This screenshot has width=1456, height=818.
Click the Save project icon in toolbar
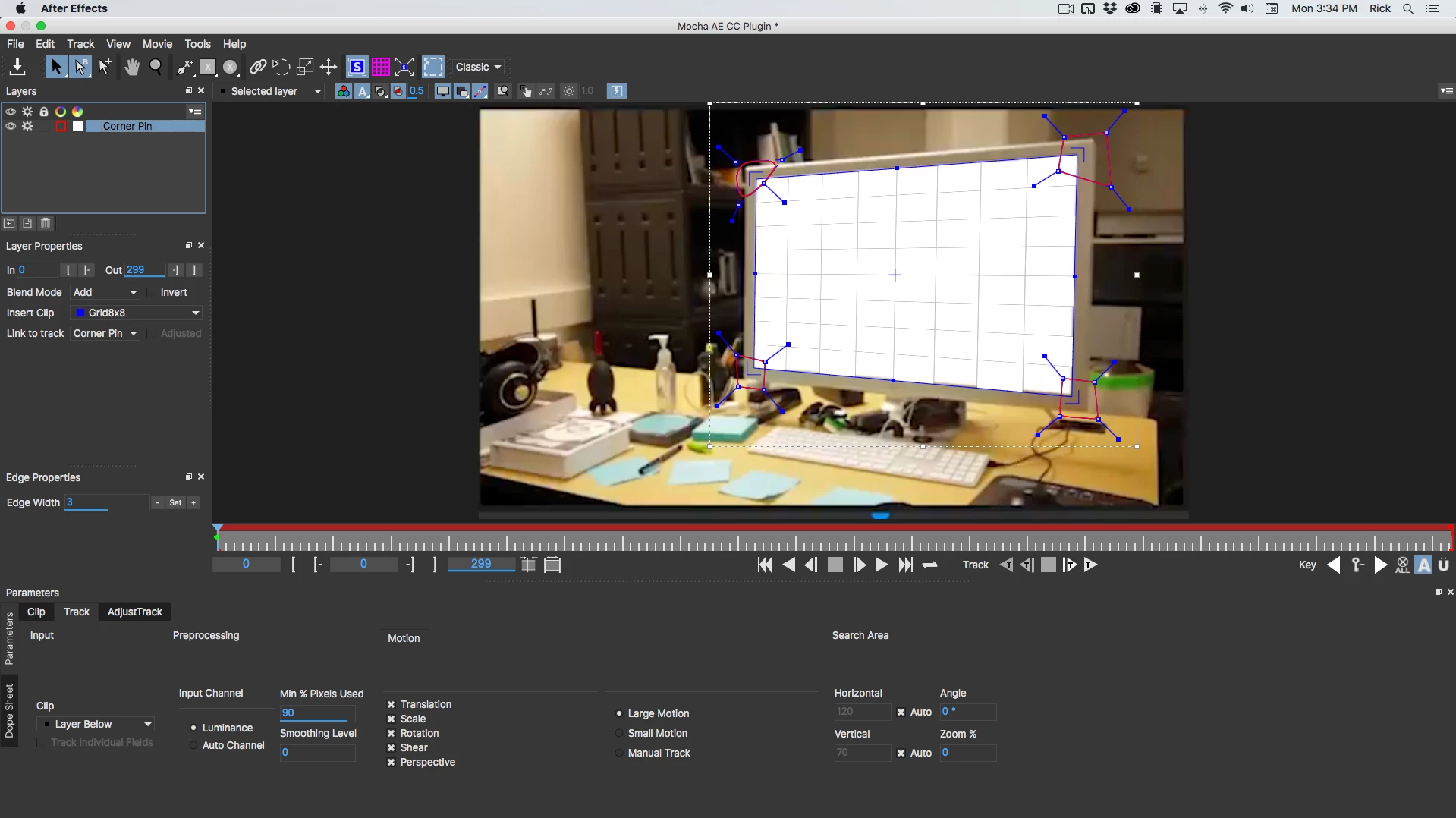click(17, 67)
